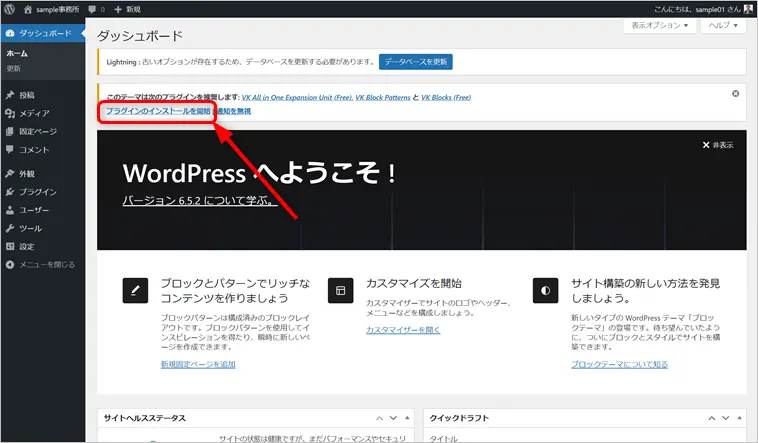Open ツール (Tools) in the sidebar
Viewport: 758px width, 443px height.
30,228
